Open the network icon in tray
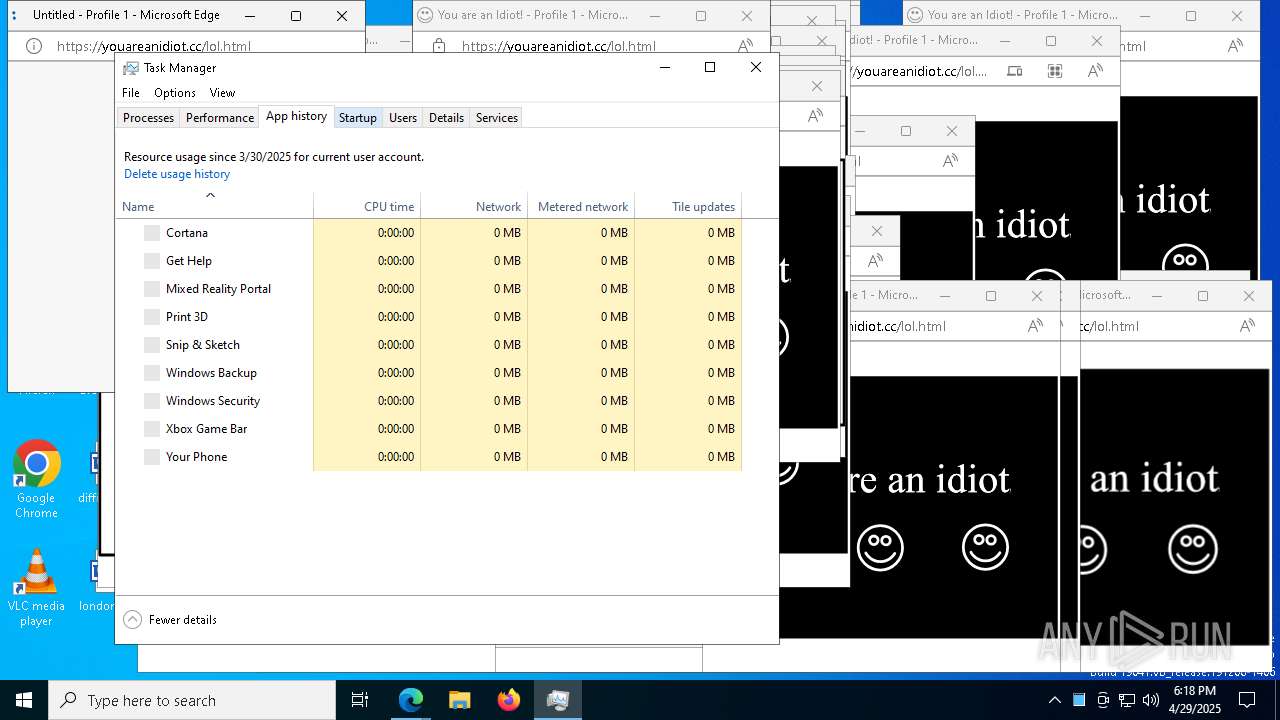 (1127, 700)
